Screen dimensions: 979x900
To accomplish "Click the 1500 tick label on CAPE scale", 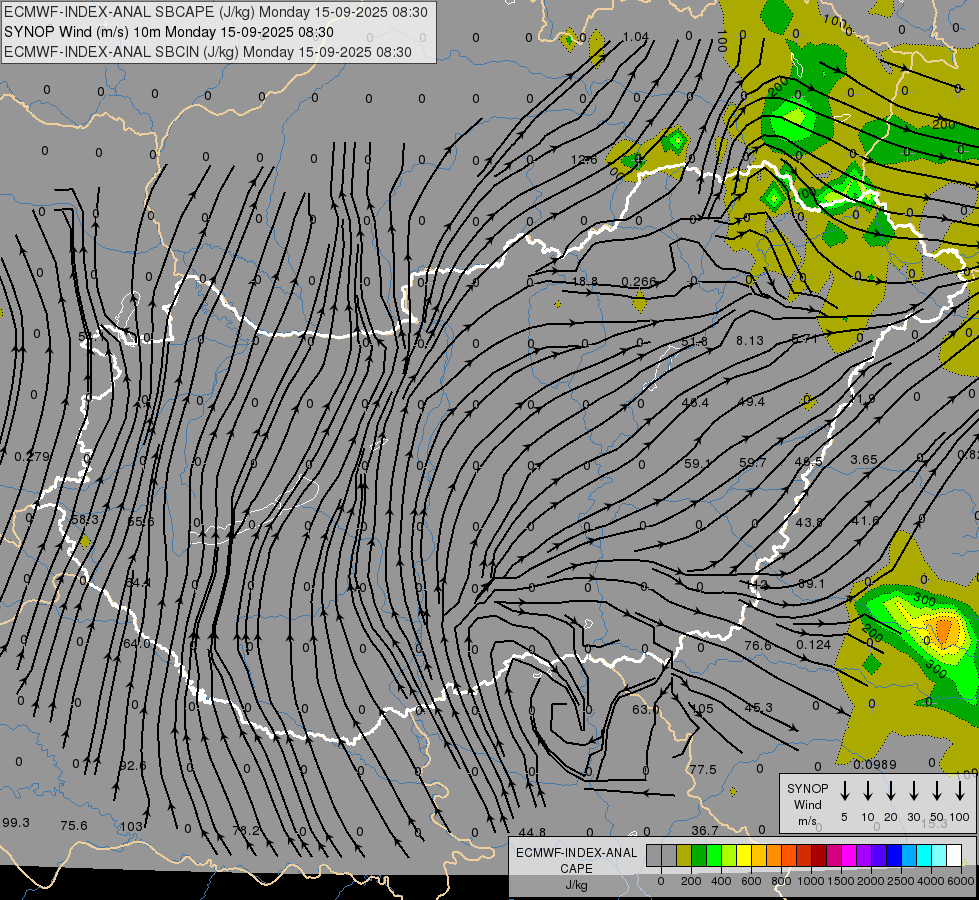I will pos(841,881).
